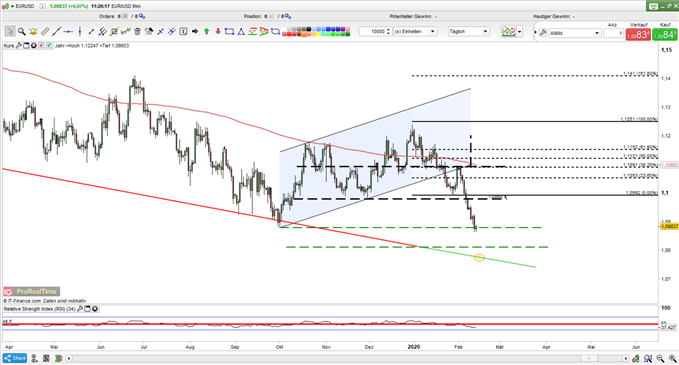Insert a text annotation box
679x365 pixels.
tap(183, 32)
